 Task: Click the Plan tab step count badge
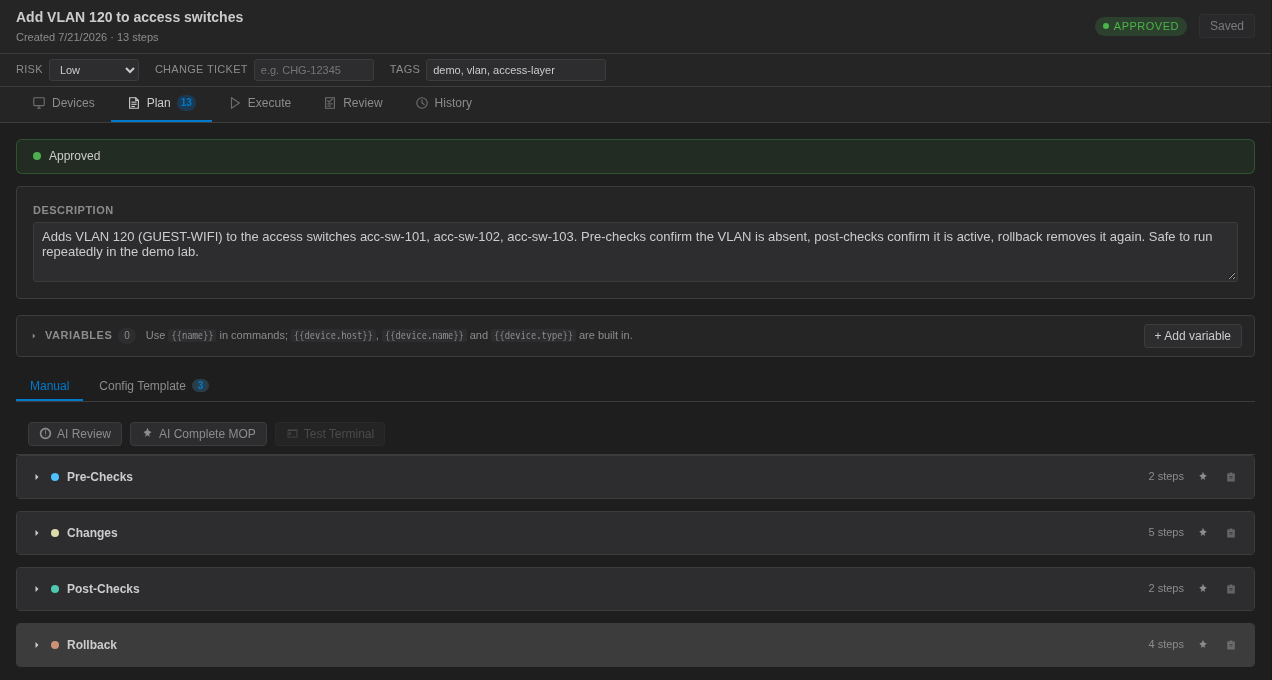click(186, 103)
